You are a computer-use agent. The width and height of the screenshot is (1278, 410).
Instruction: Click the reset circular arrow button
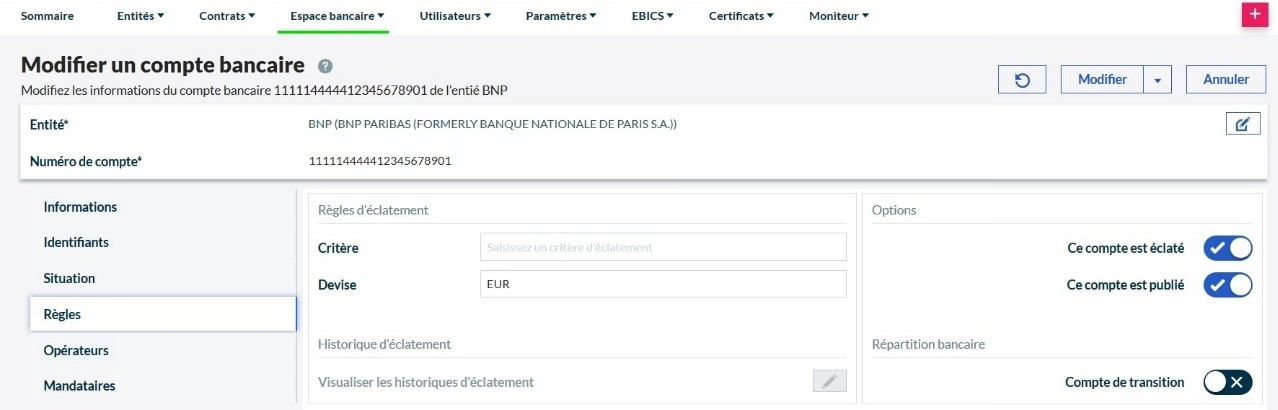[1022, 80]
